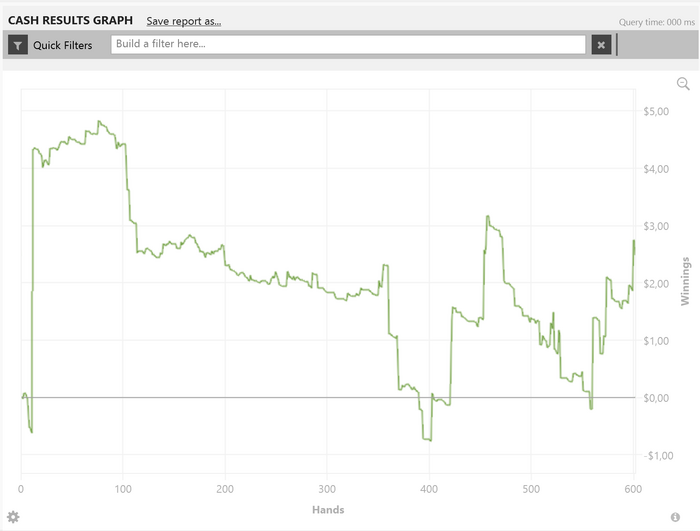Click the 'Winnings' axis title
Screen dimensions: 700x531
click(685, 281)
